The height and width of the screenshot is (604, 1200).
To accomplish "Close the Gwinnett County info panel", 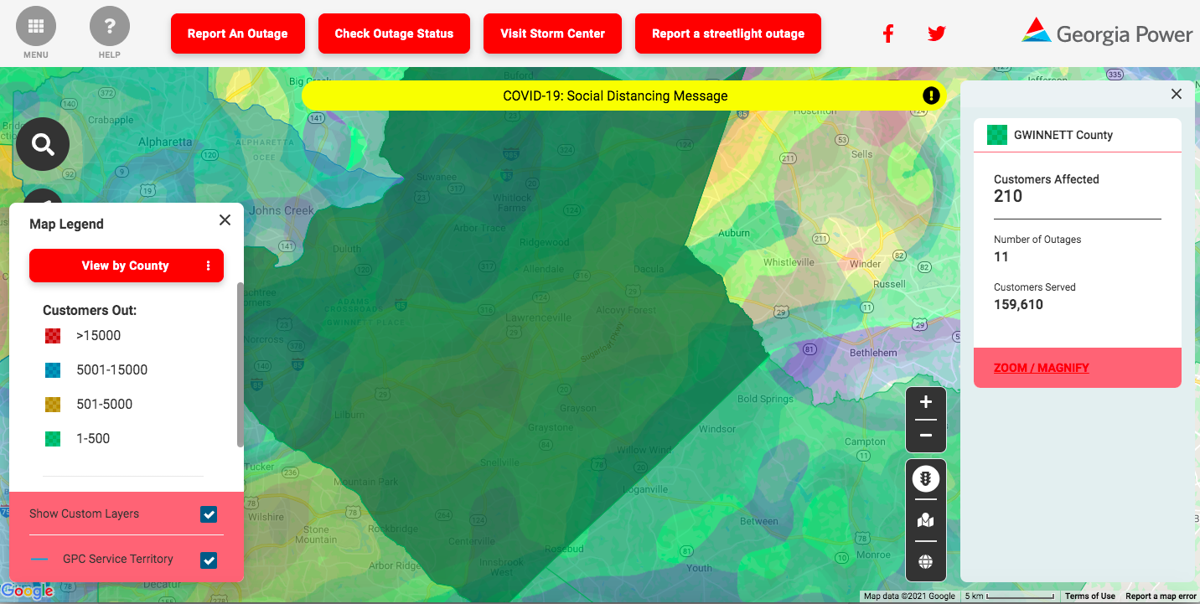I will (x=1176, y=94).
